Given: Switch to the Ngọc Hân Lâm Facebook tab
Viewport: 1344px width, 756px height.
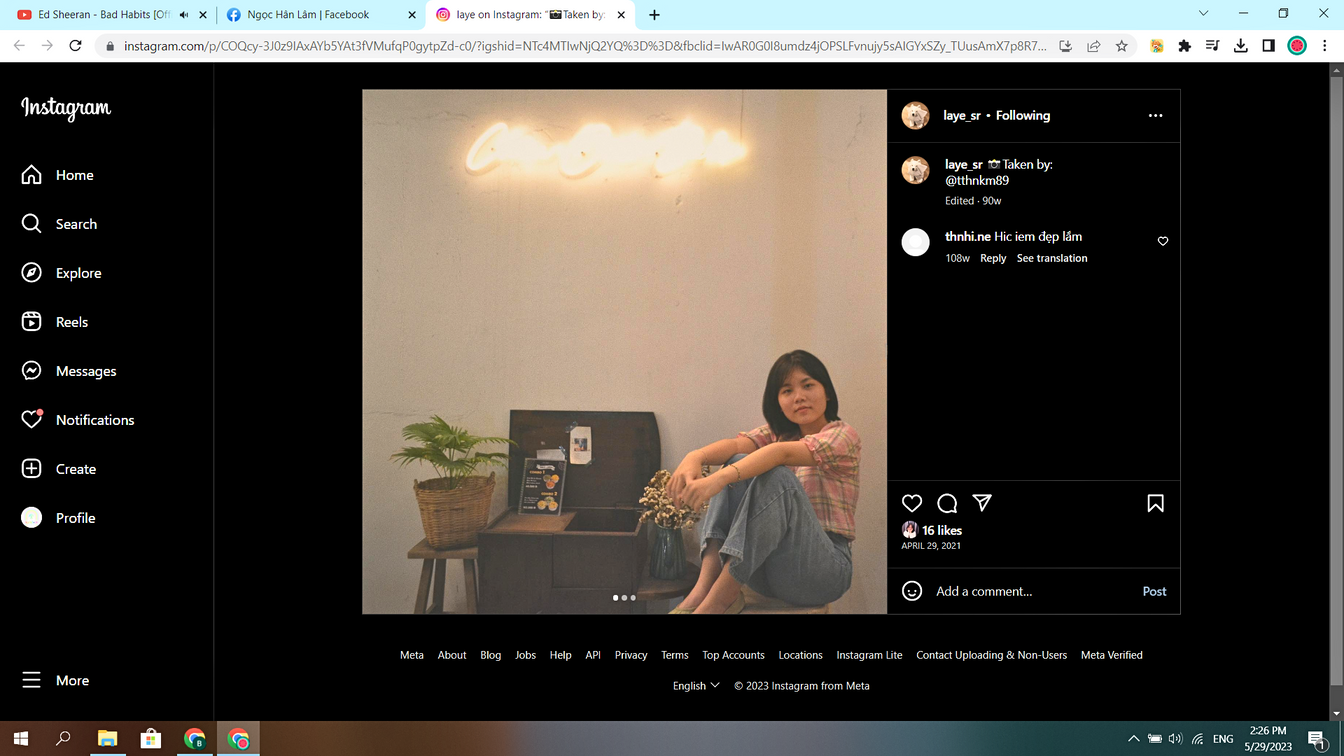Looking at the screenshot, I should tap(308, 15).
